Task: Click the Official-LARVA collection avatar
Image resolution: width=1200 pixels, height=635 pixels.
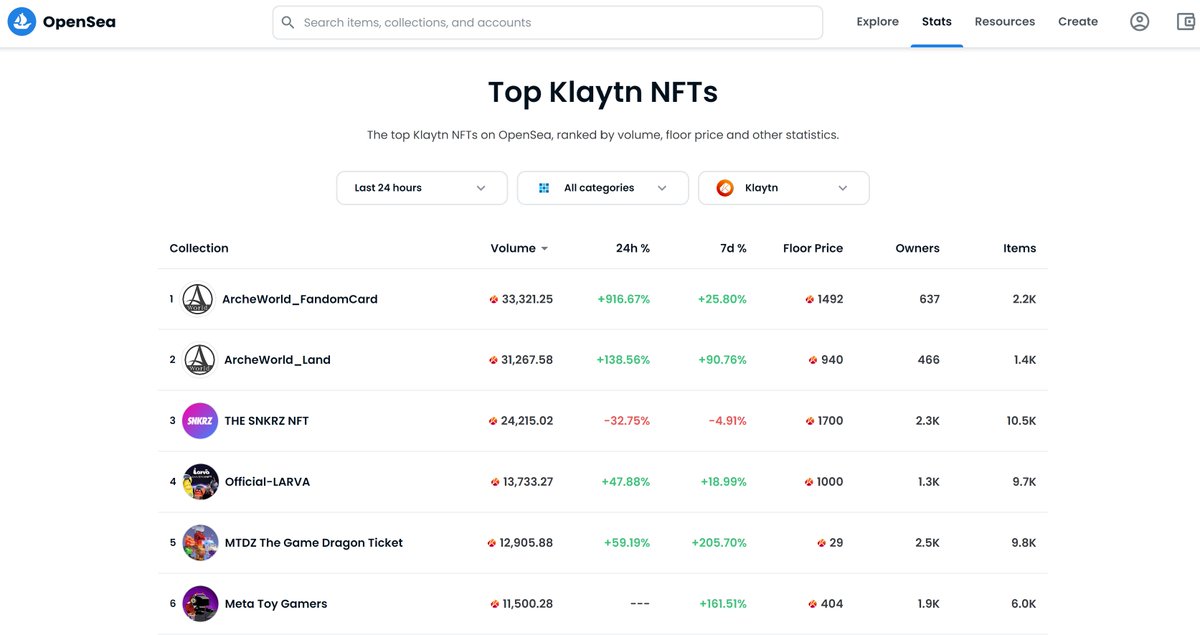Action: (199, 481)
